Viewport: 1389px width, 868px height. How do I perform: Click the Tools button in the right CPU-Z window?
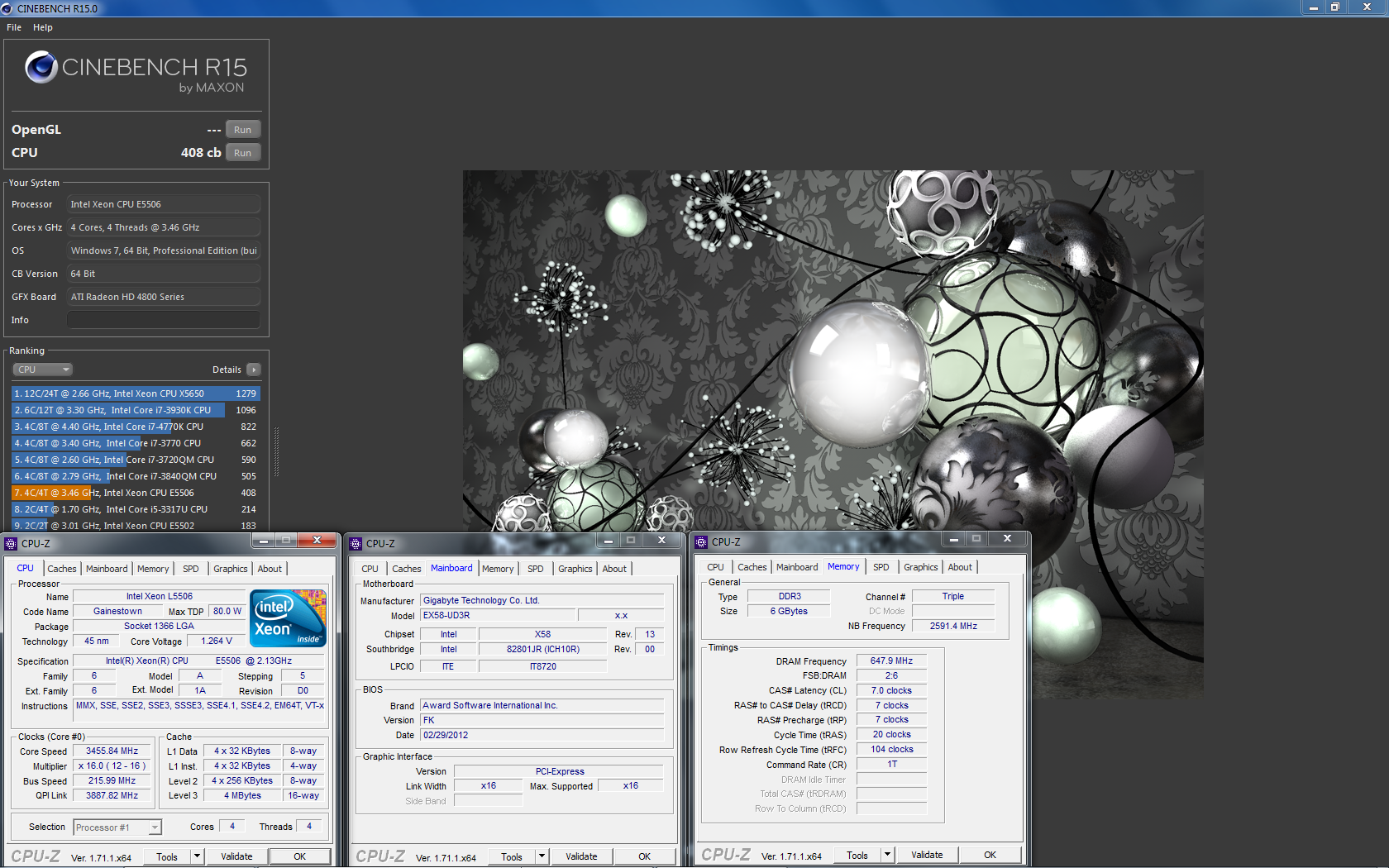(x=857, y=855)
